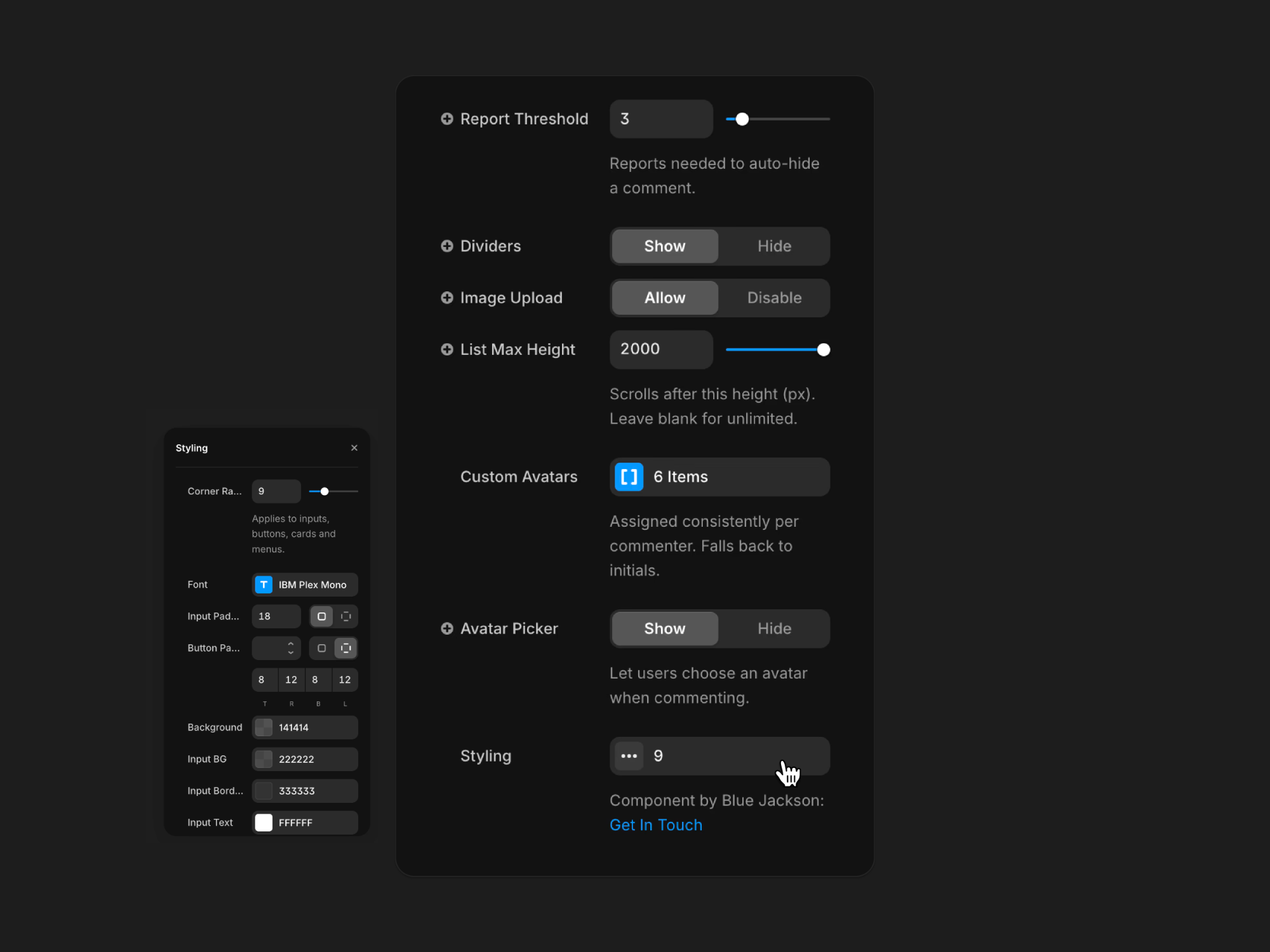This screenshot has width=1270, height=952.
Task: Select uniform padding icon for Button Padding
Action: click(321, 648)
